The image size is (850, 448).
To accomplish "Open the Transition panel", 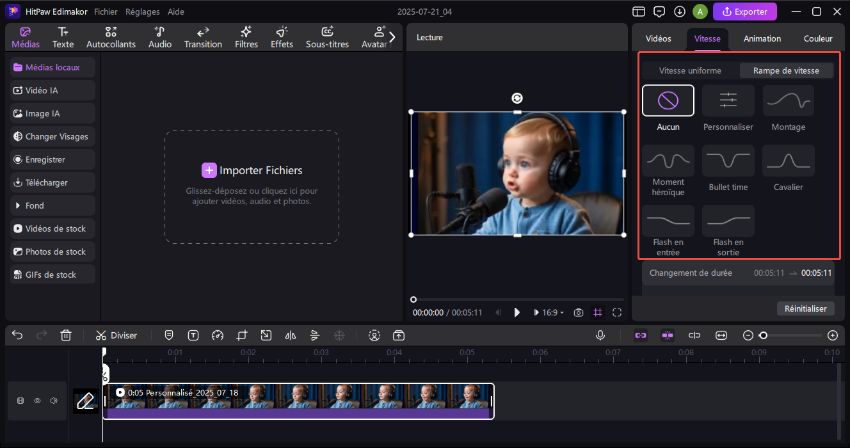I will coord(203,37).
